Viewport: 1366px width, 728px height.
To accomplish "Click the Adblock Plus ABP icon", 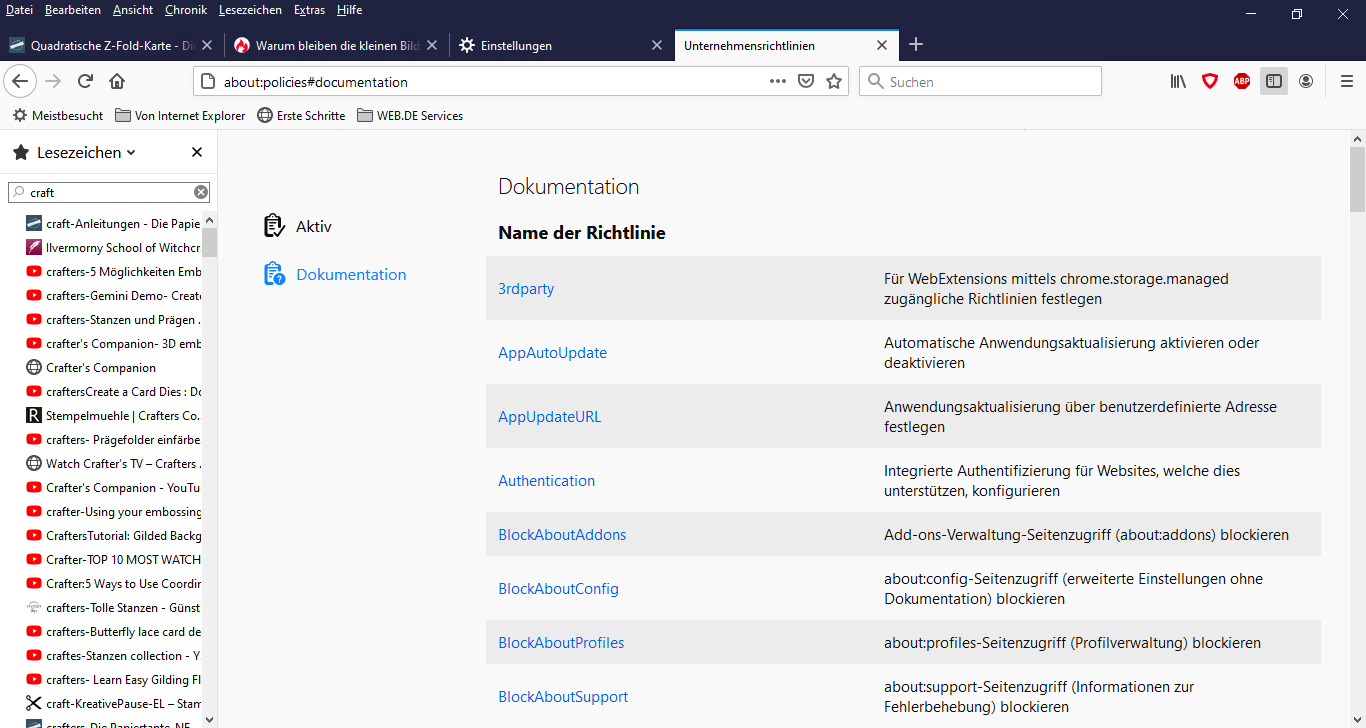I will (1242, 82).
